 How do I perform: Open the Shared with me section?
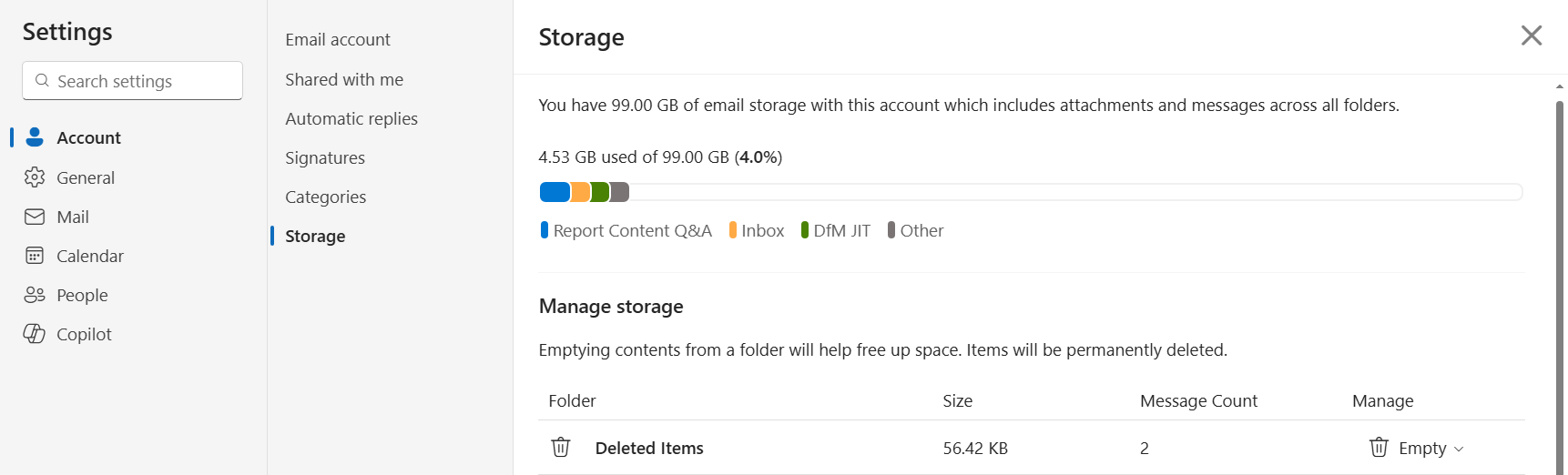click(344, 80)
